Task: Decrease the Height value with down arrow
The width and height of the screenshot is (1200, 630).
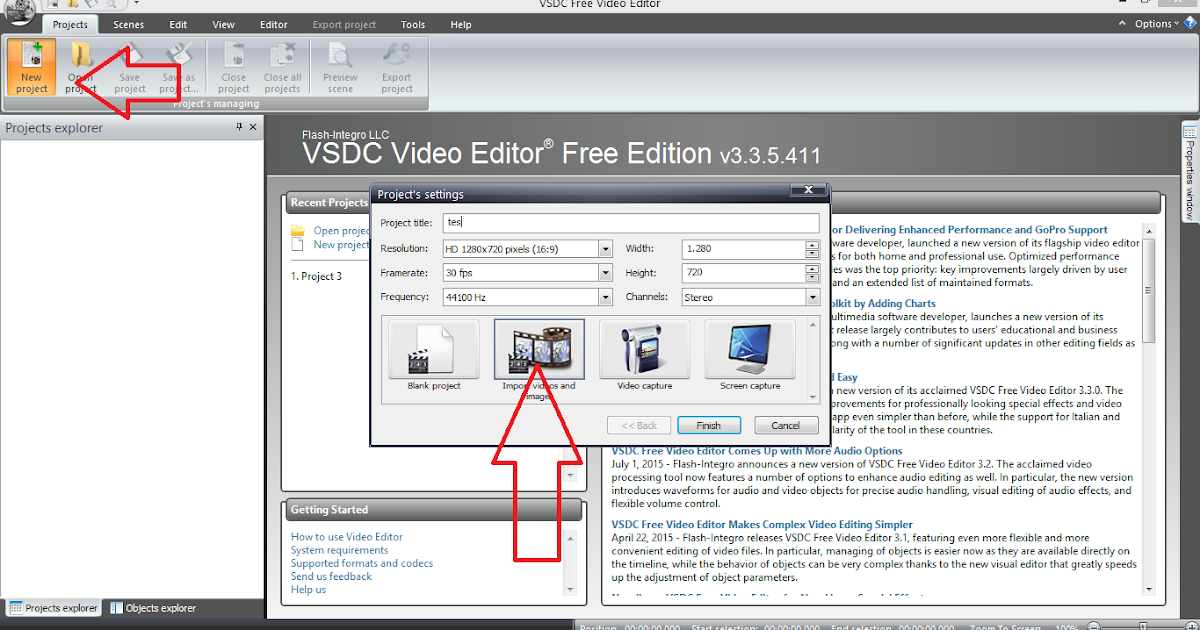Action: click(812, 277)
